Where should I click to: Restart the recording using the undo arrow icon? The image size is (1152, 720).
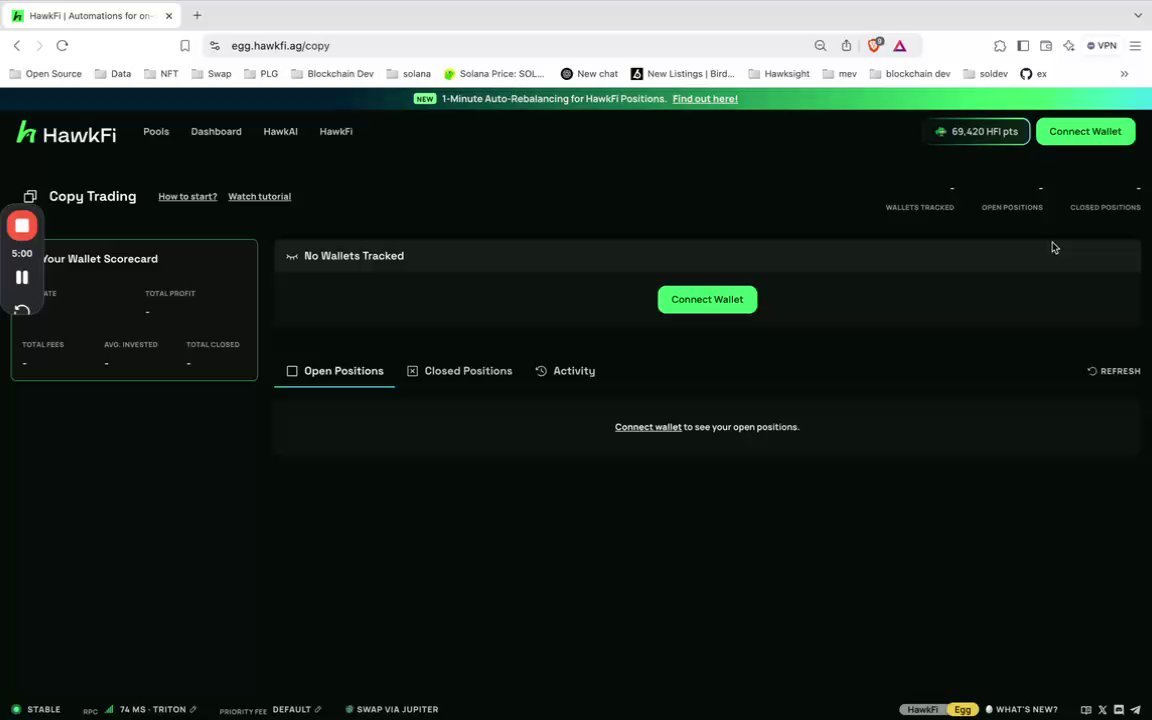[x=22, y=309]
